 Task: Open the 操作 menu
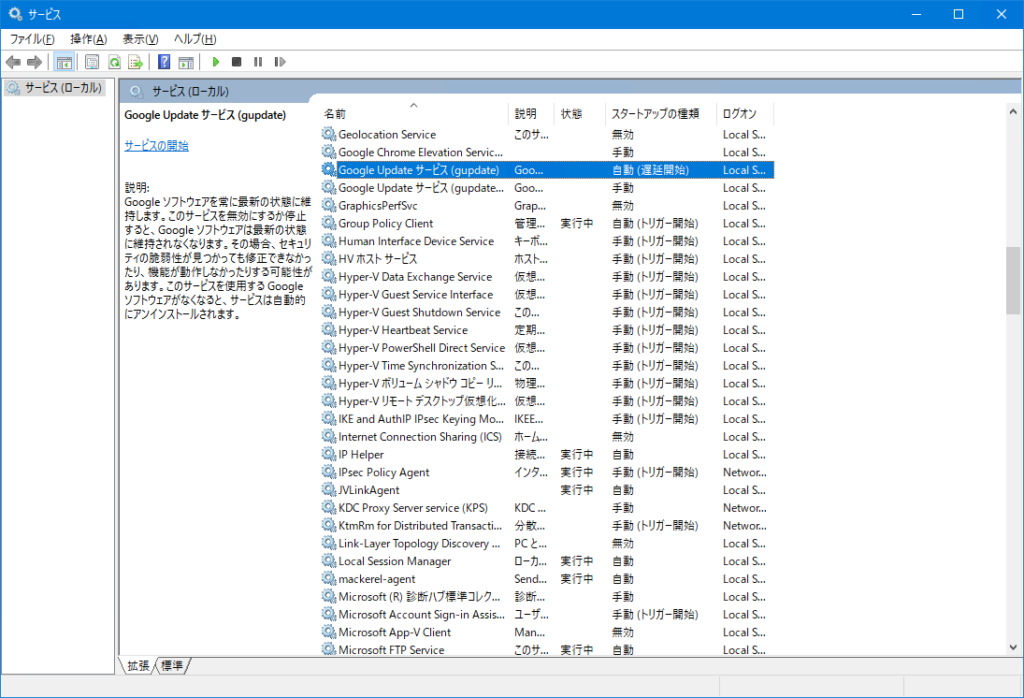click(86, 39)
